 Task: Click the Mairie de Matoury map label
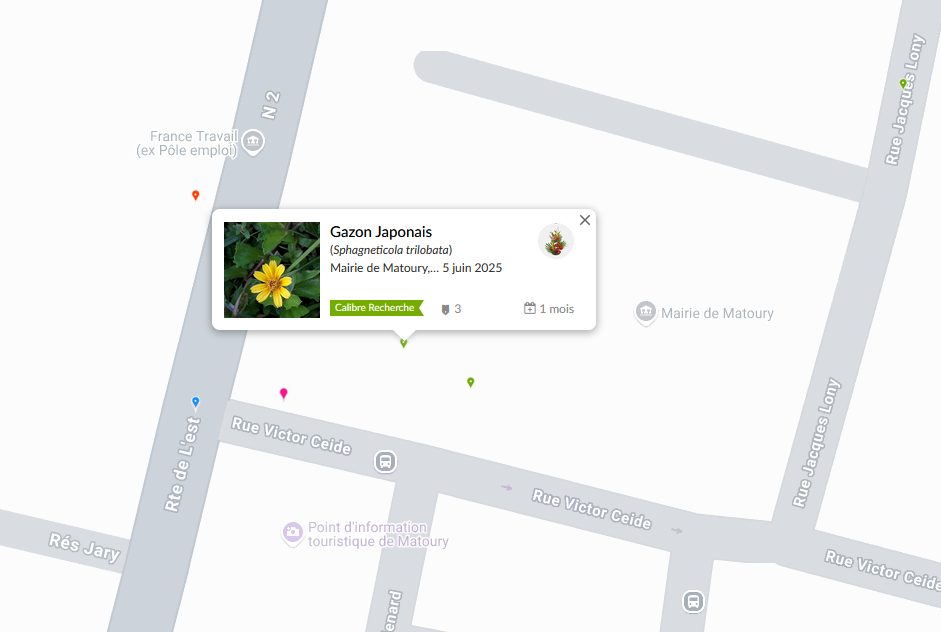717,313
